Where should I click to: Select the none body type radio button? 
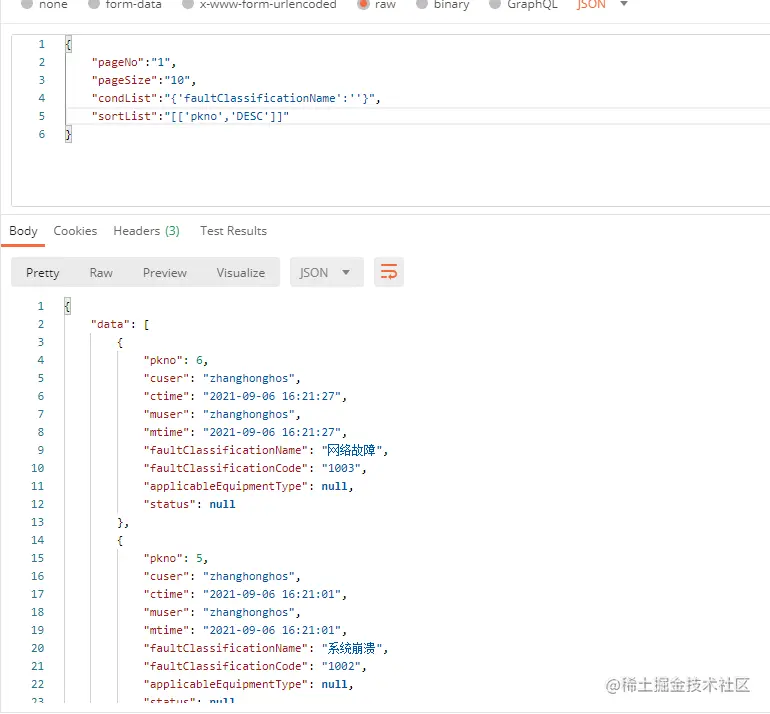pos(27,4)
